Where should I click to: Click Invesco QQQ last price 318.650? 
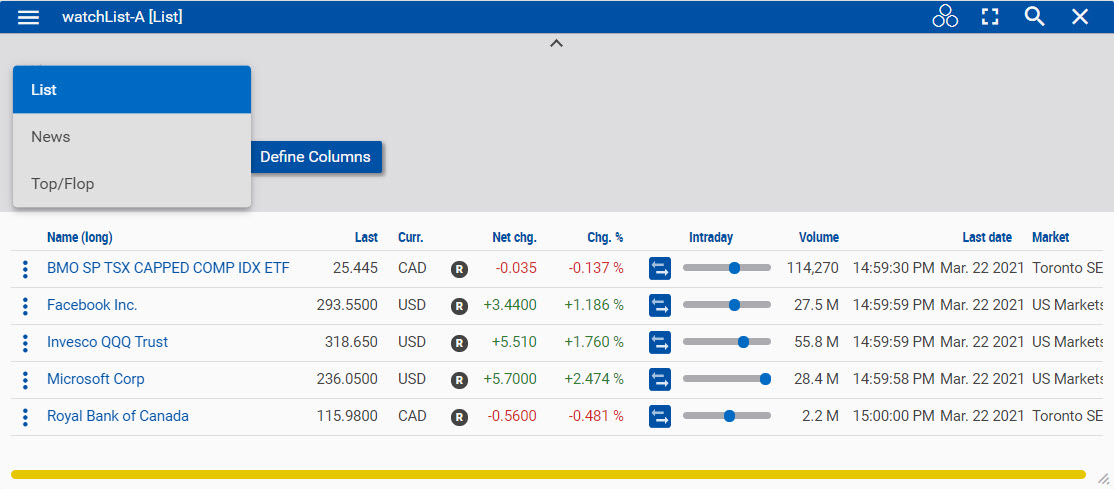(x=352, y=342)
